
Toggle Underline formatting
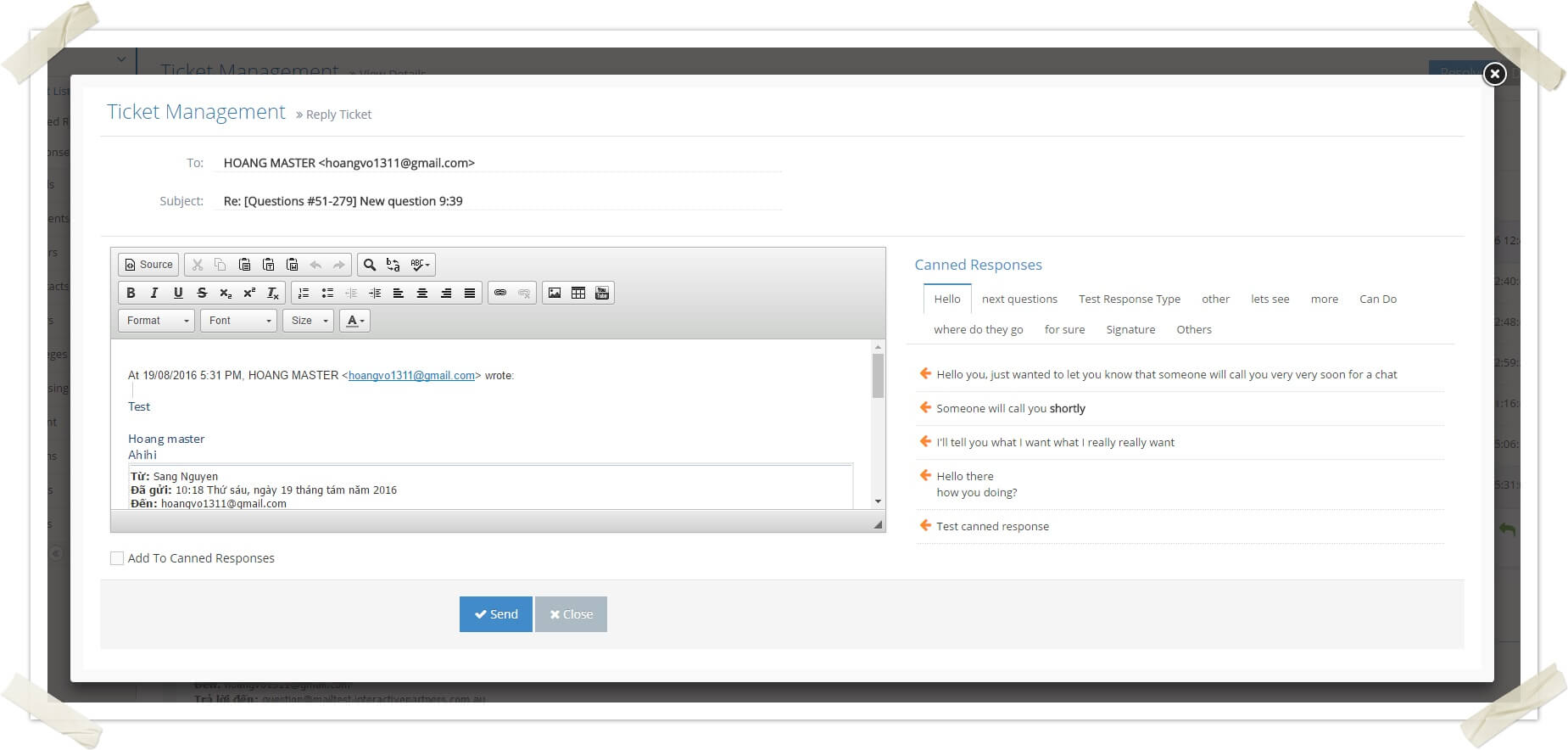(178, 293)
